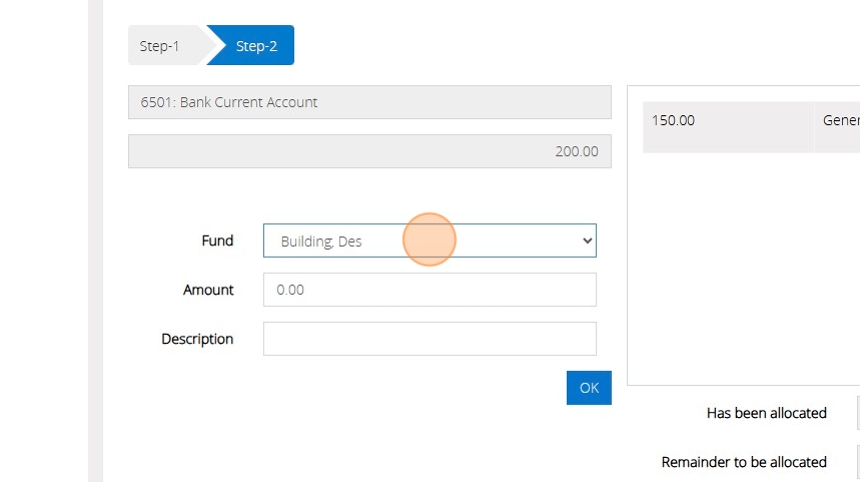This screenshot has width=860, height=482.
Task: Click empty area of allocations list panel
Action: [742, 270]
